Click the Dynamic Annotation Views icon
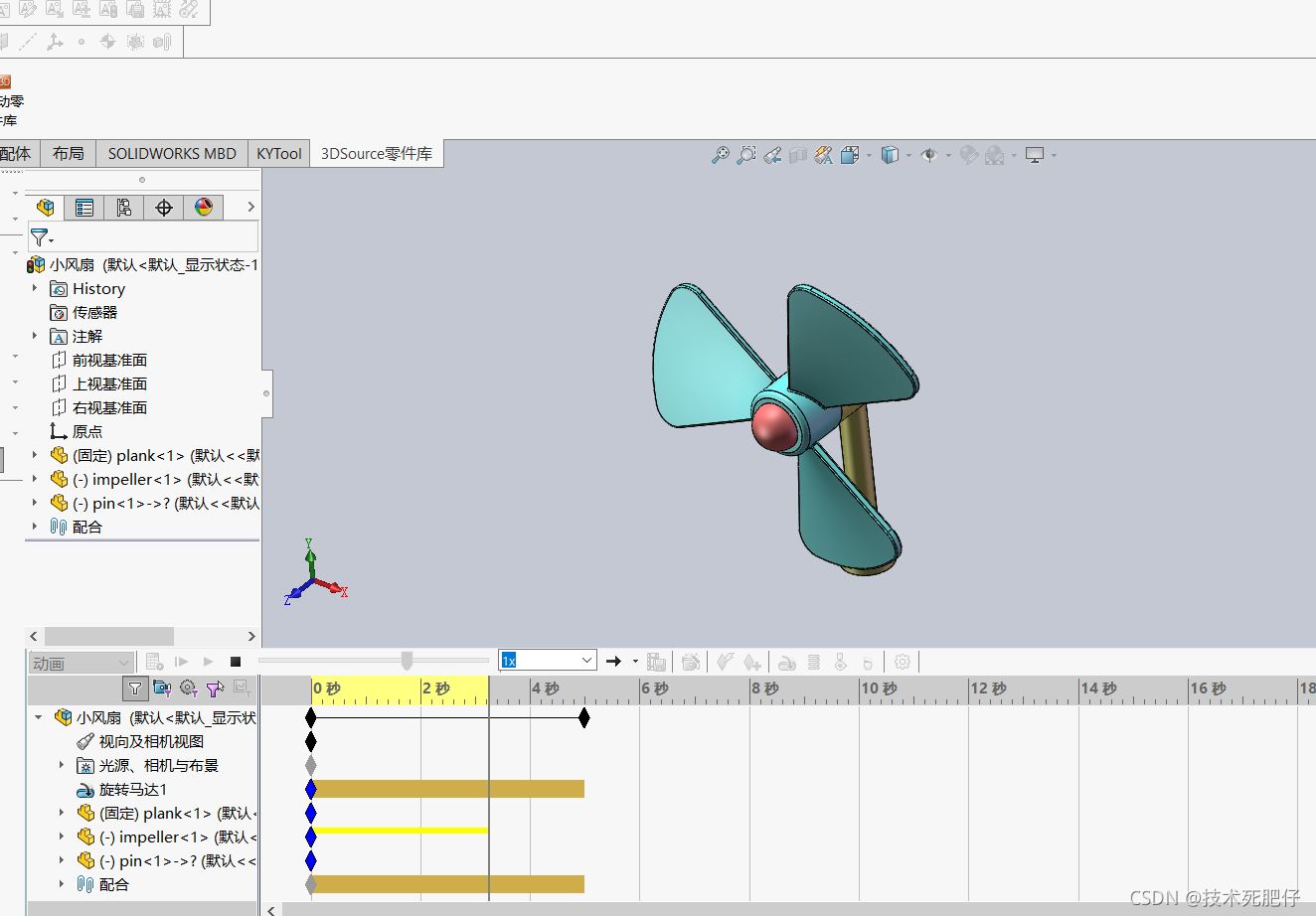This screenshot has height=916, width=1316. pyautogui.click(x=824, y=155)
